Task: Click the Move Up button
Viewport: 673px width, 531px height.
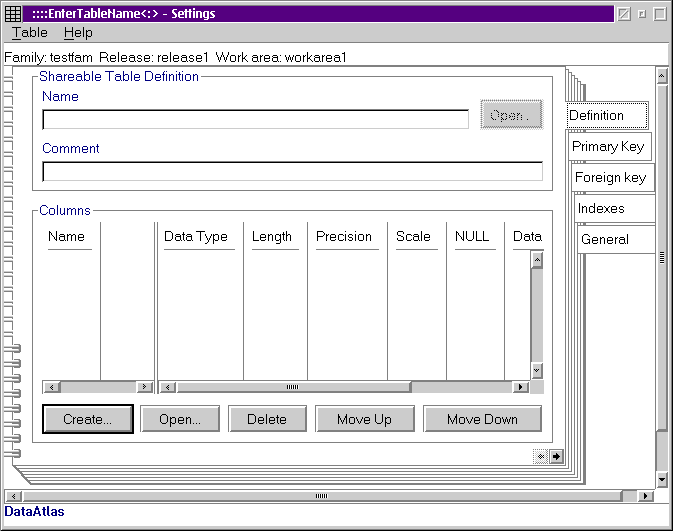Action: tap(364, 419)
